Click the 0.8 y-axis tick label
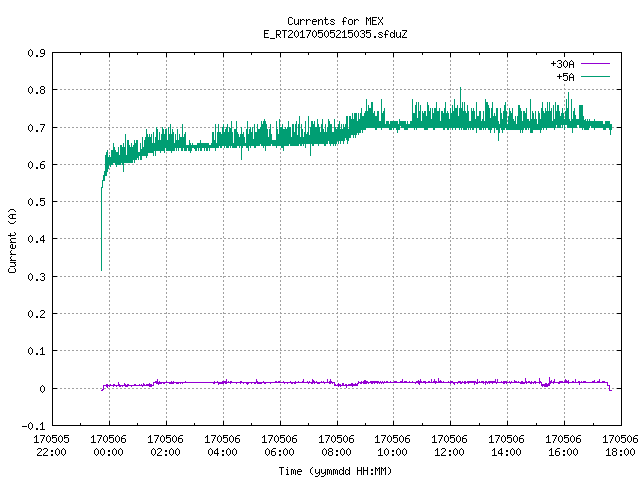 [x=36, y=90]
